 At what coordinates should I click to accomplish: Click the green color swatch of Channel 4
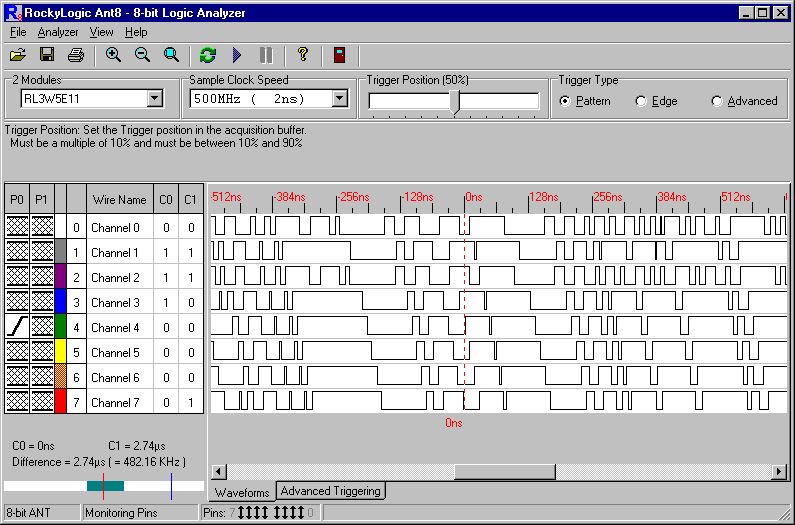point(60,327)
